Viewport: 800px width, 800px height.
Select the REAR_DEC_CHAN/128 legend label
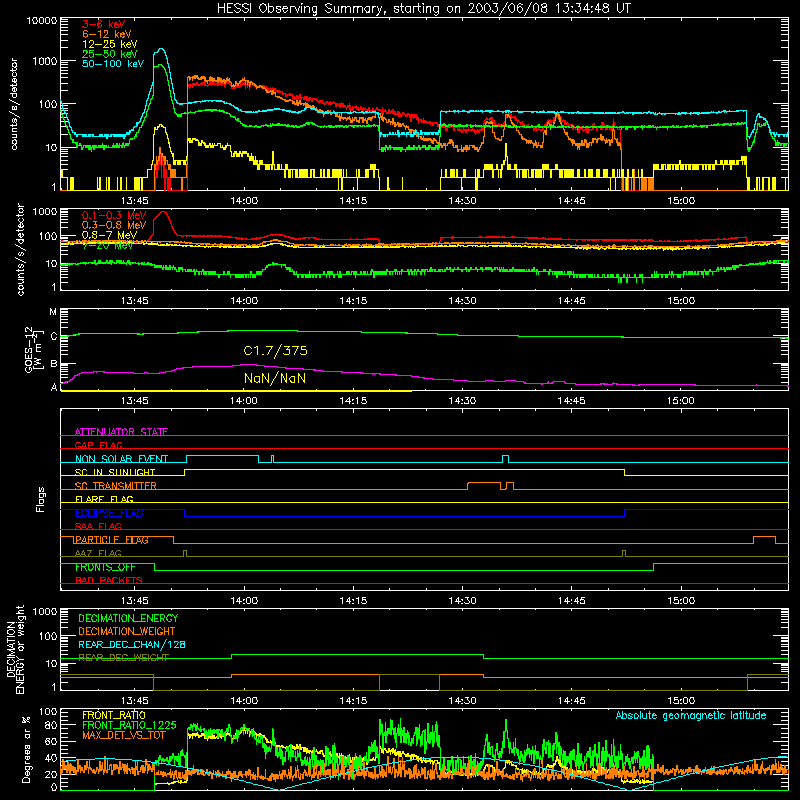point(132,644)
